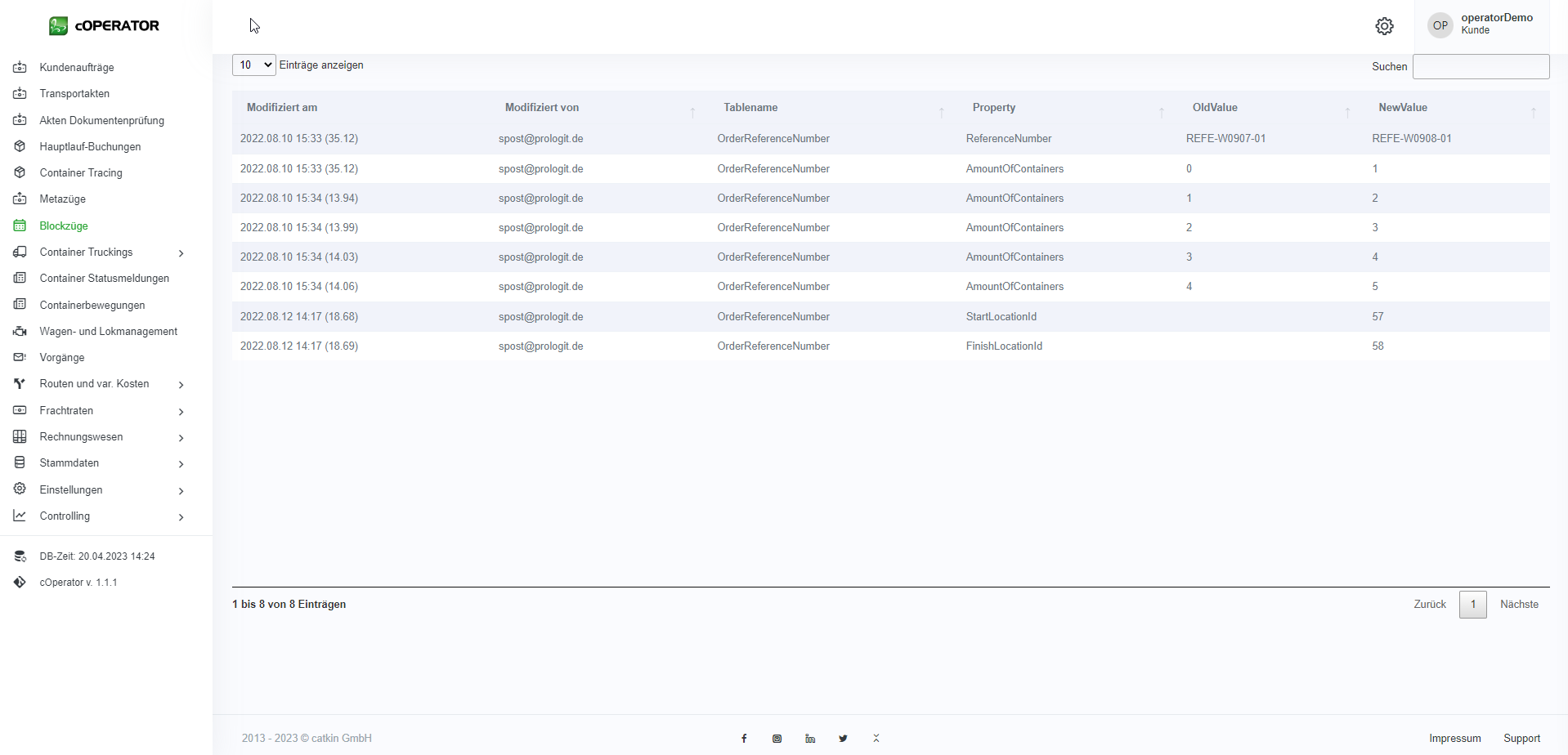Click the Twitter bird icon

[843, 739]
